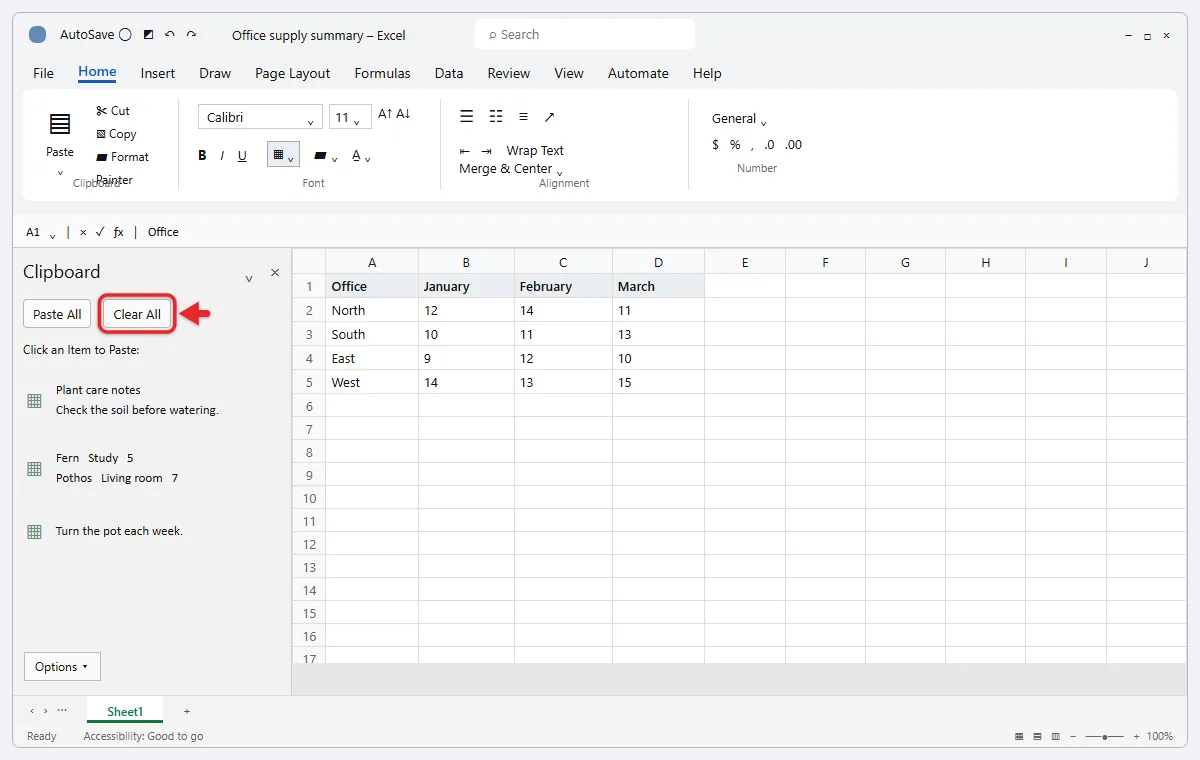This screenshot has width=1200, height=760.
Task: Apply underline formatting
Action: (x=242, y=156)
